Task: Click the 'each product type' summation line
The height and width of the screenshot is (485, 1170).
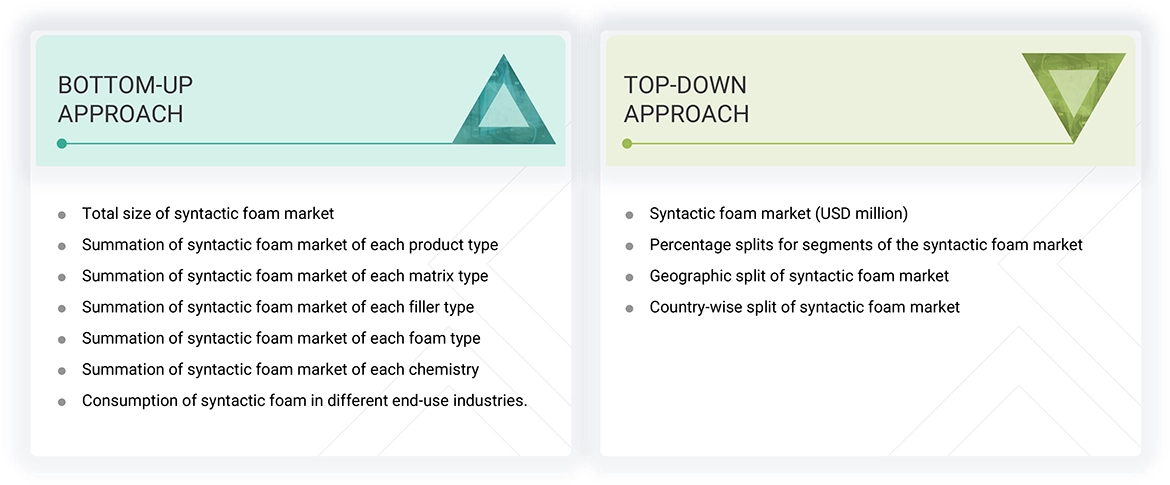Action: coord(290,244)
